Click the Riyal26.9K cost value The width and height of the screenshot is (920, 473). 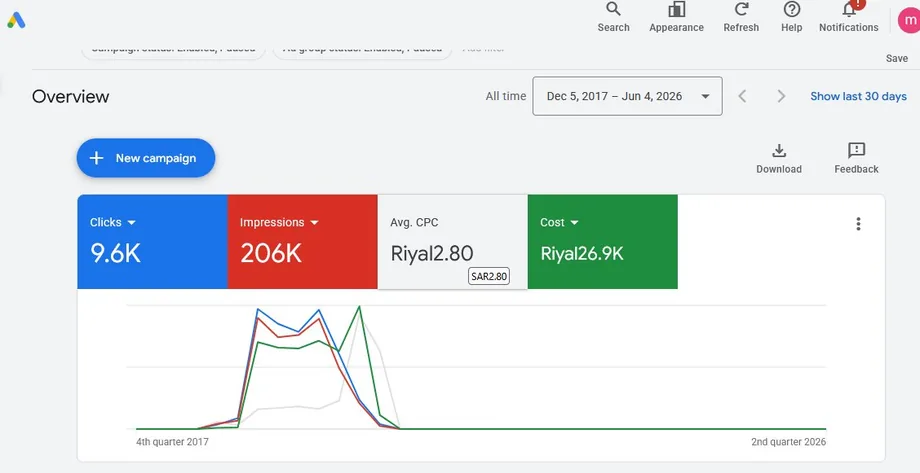click(x=581, y=254)
